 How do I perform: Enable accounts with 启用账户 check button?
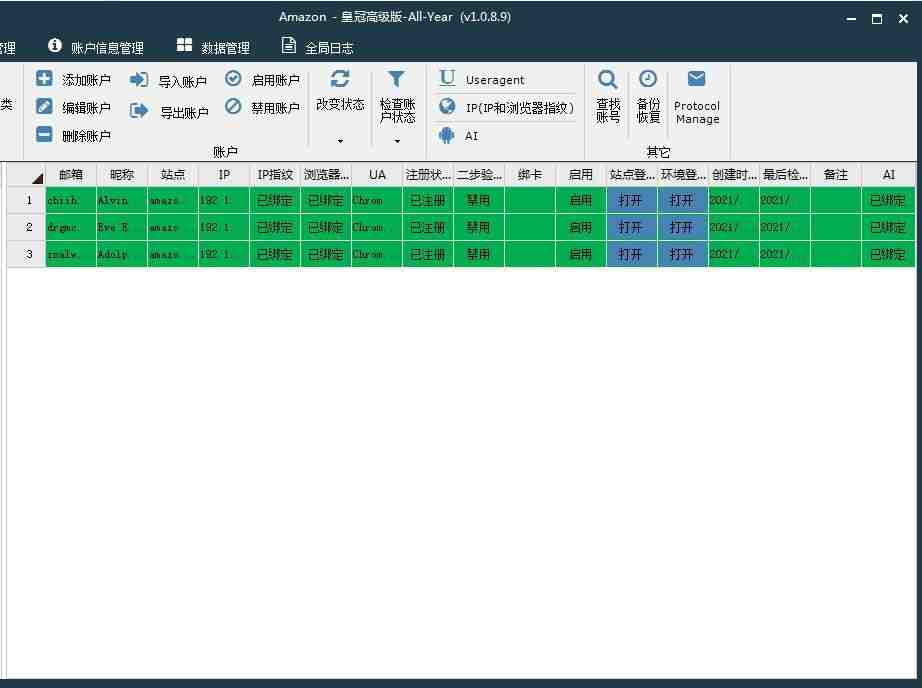click(233, 79)
